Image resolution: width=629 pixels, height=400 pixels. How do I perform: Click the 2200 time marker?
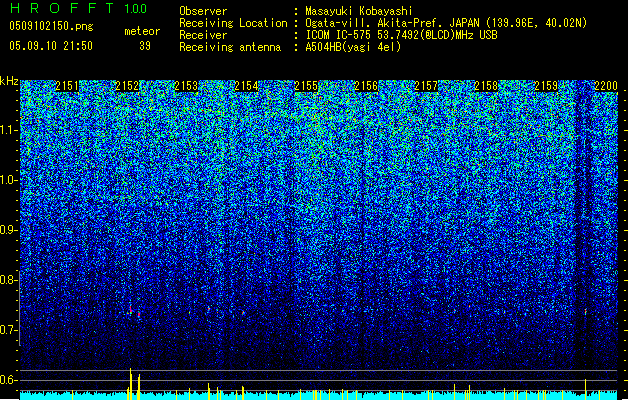pos(606,86)
